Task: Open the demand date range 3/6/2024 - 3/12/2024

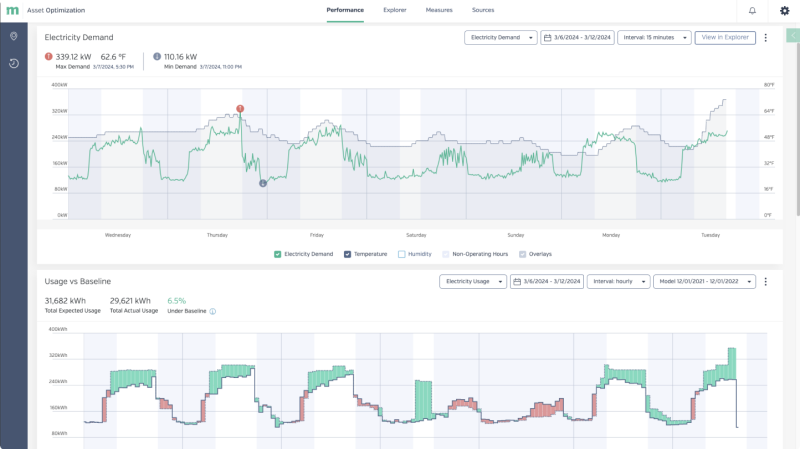Action: coord(577,38)
